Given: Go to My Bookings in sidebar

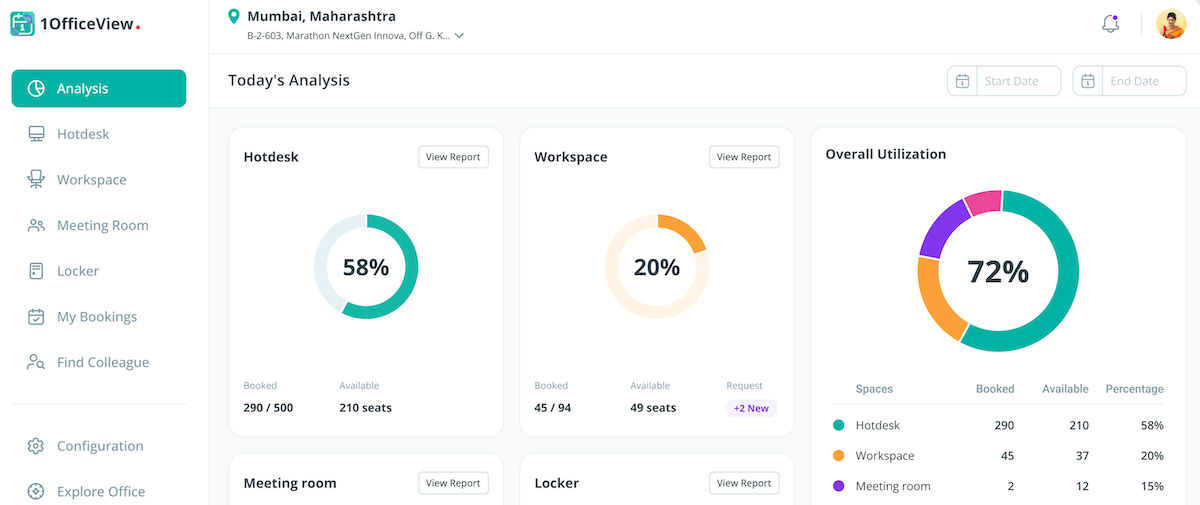Looking at the screenshot, I should 96,317.
